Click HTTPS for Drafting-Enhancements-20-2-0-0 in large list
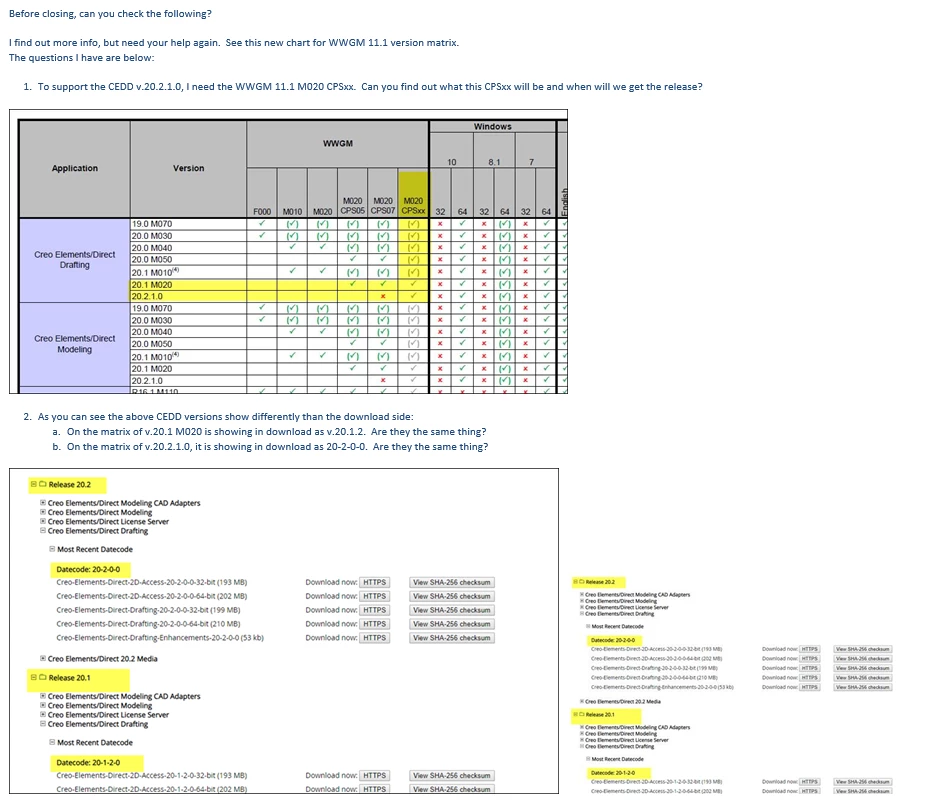Viewport: 941px width, 807px height. click(x=374, y=638)
